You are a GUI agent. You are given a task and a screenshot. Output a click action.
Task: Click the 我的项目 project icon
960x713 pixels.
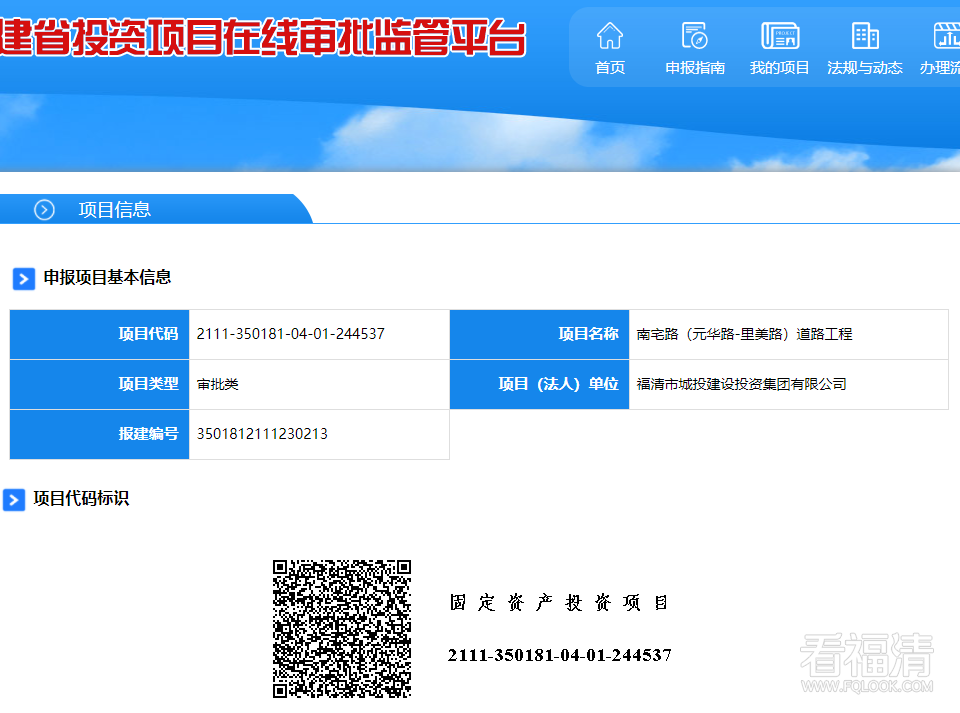tap(779, 36)
